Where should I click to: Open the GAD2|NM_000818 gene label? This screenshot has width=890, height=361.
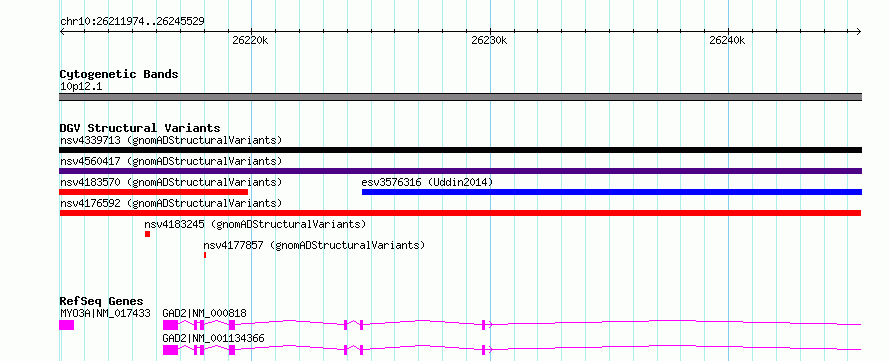(204, 313)
